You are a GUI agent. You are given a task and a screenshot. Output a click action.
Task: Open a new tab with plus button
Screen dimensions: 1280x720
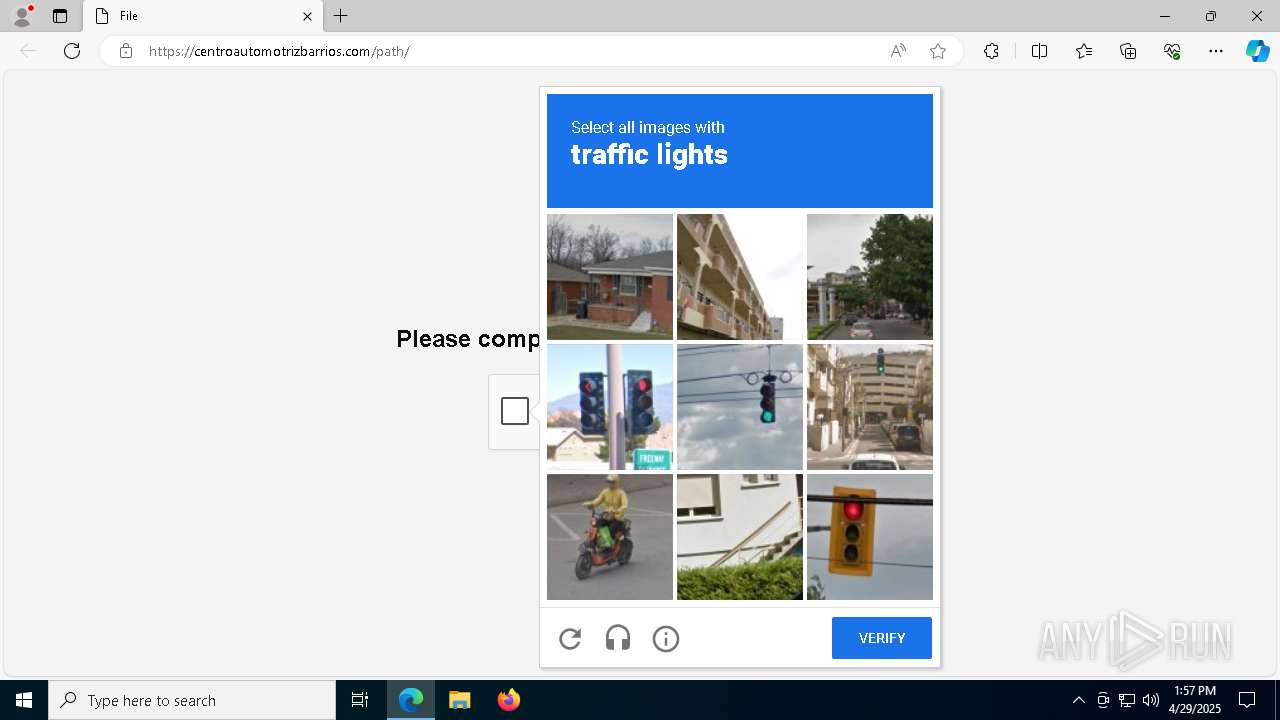341,16
